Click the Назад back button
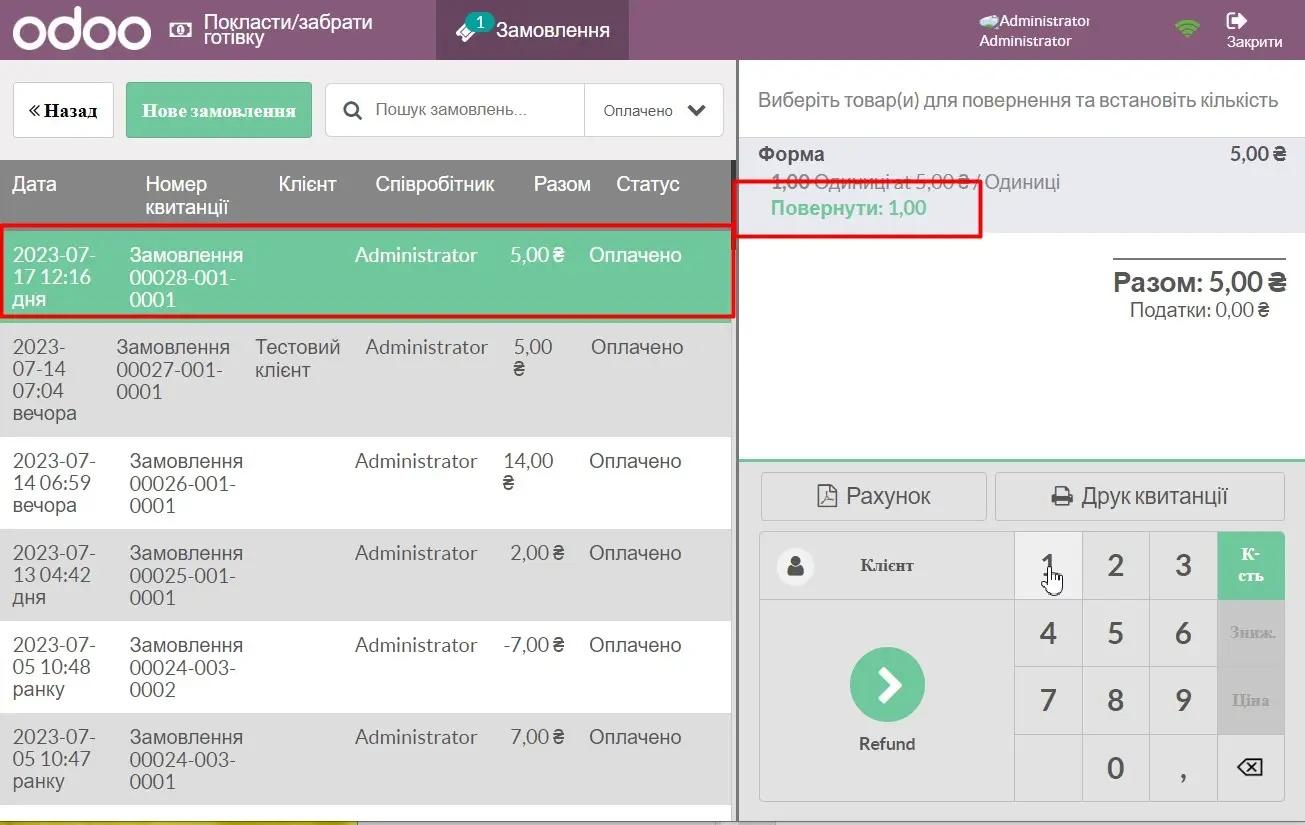 (x=63, y=110)
